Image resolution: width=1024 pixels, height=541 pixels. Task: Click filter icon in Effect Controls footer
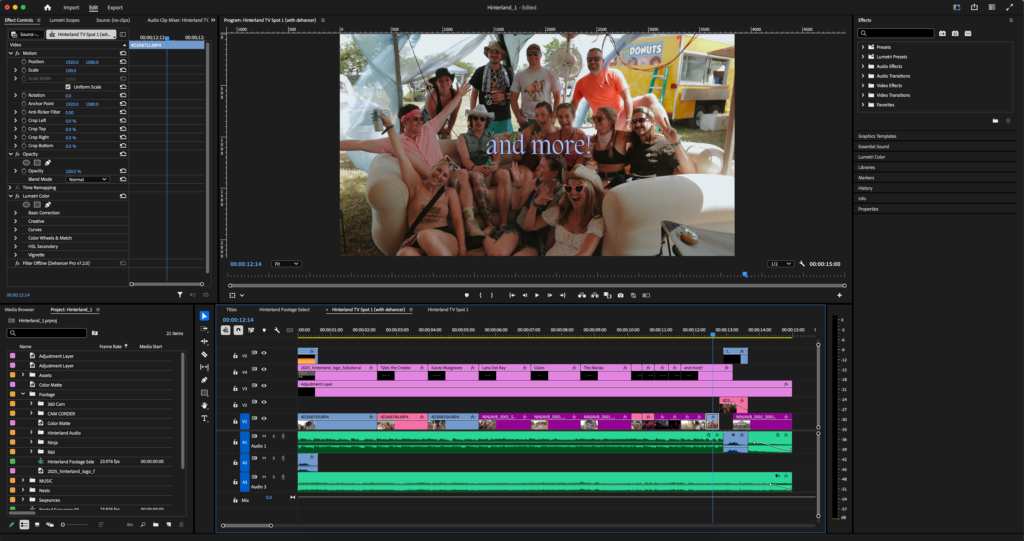tap(180, 295)
